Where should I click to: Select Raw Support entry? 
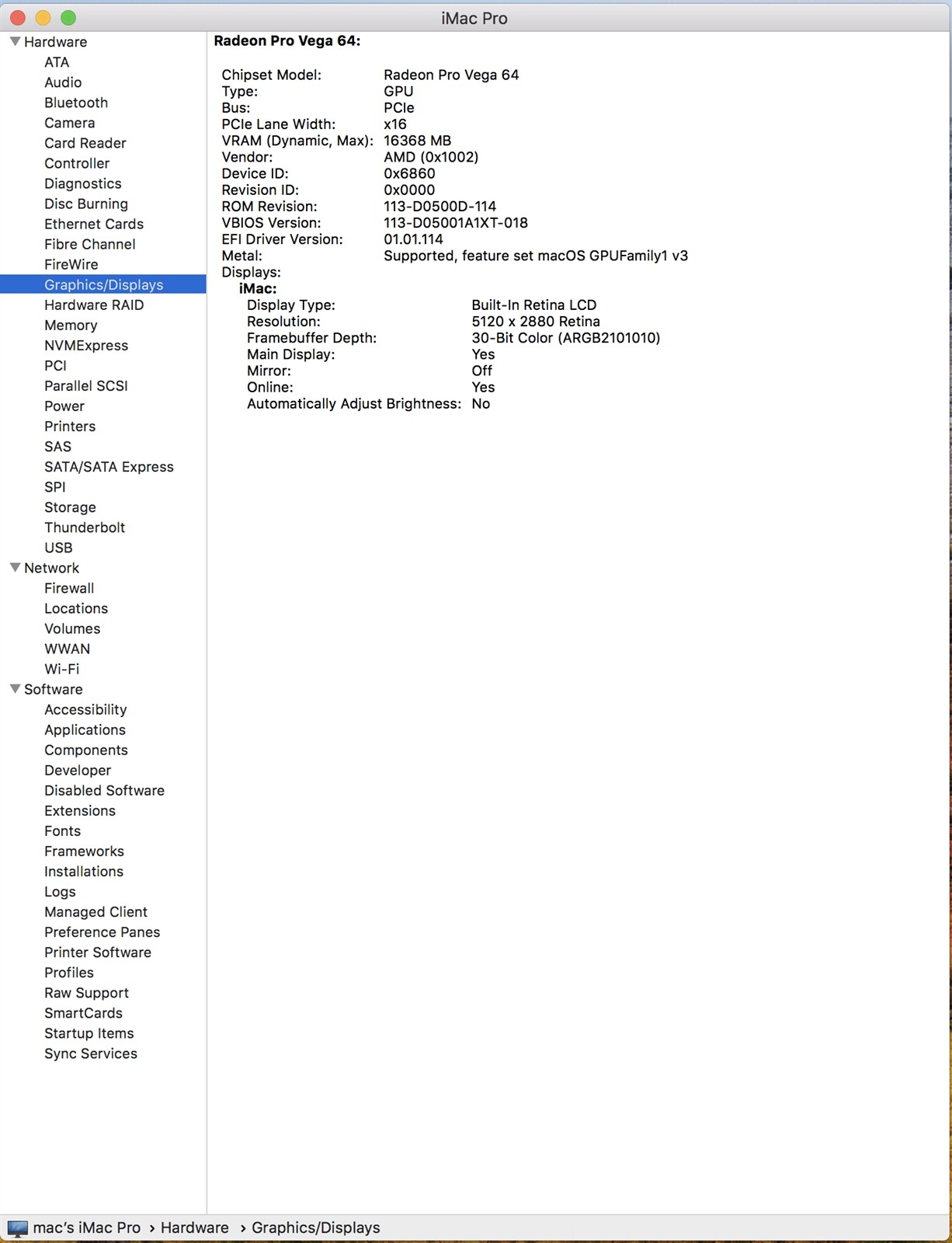[86, 992]
